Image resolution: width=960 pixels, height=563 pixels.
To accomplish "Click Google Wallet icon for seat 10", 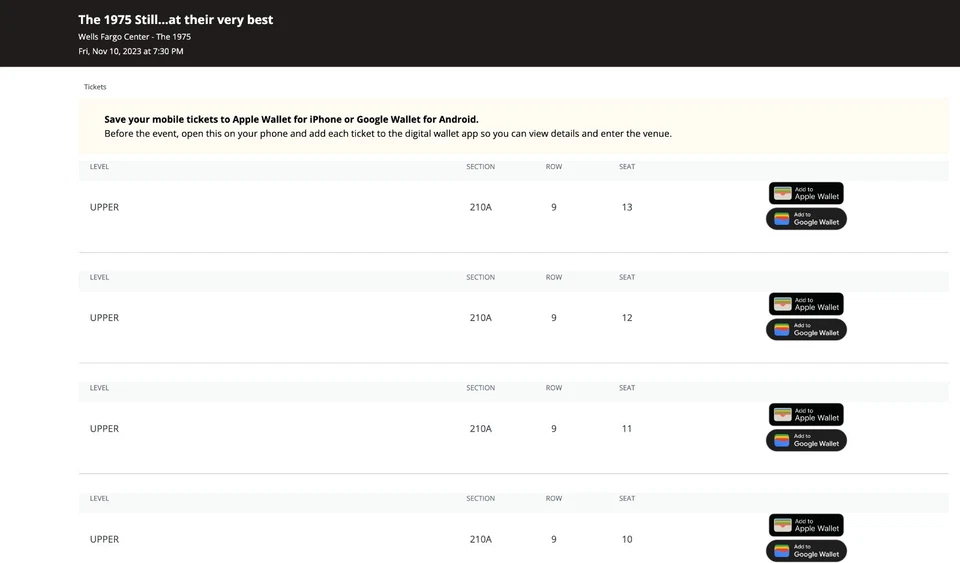I will pos(782,551).
